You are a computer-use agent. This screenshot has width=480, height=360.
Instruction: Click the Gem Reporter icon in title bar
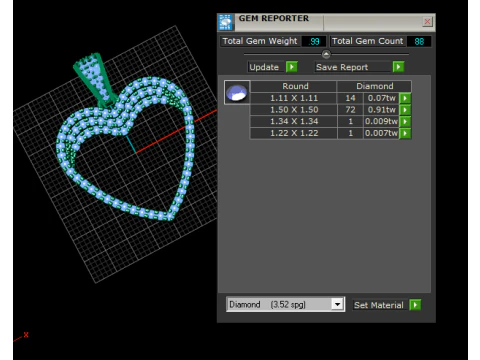pyautogui.click(x=225, y=22)
